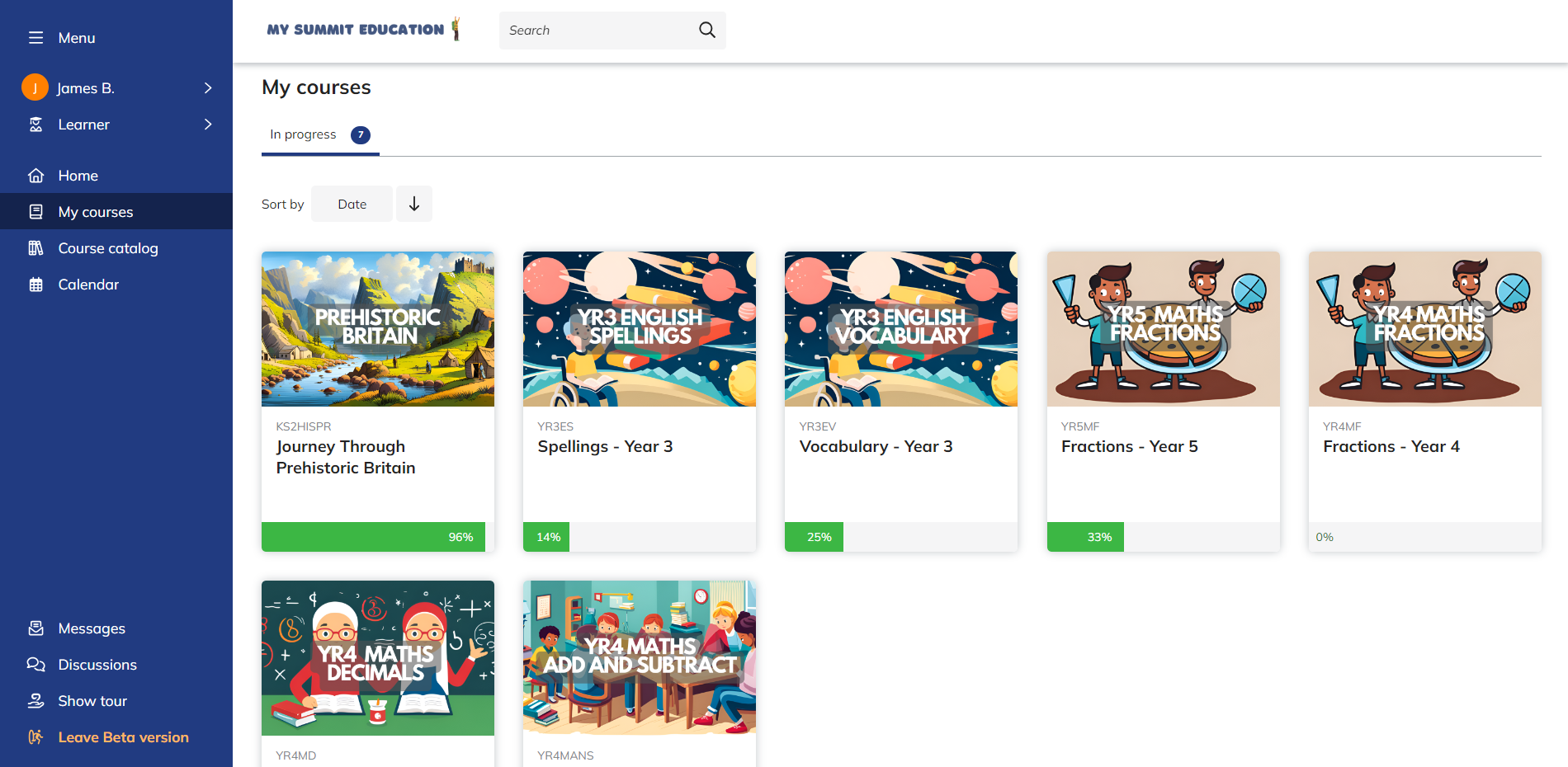Open the Prehistoric Britain course thumbnail
This screenshot has width=1568, height=767.
click(x=378, y=329)
